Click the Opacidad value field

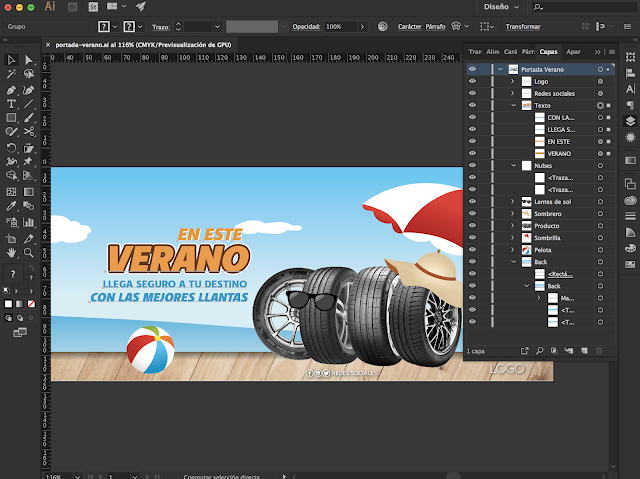pyautogui.click(x=338, y=27)
